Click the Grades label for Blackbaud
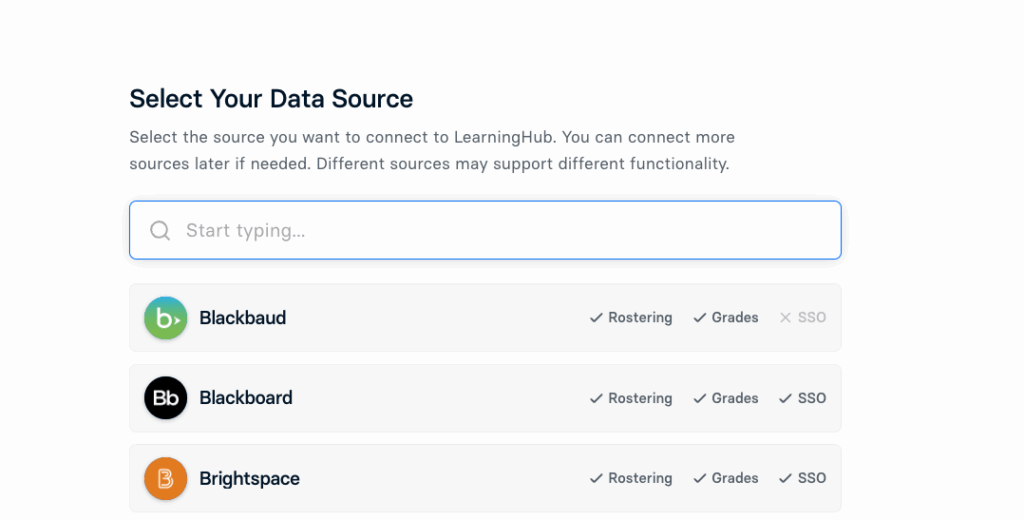 (x=735, y=317)
